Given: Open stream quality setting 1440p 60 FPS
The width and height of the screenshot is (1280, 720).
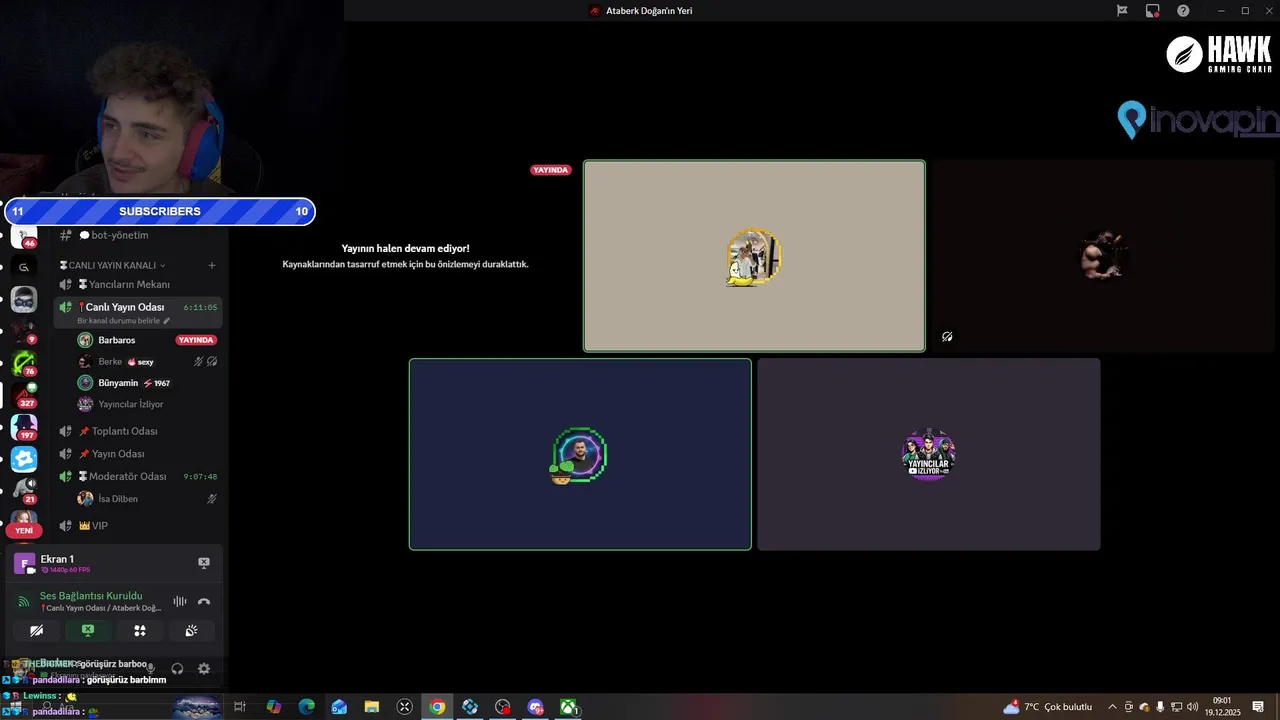Looking at the screenshot, I should pyautogui.click(x=66, y=570).
